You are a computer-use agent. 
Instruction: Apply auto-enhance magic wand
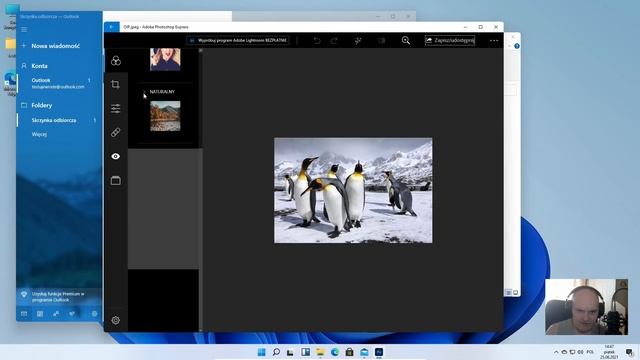tap(358, 40)
